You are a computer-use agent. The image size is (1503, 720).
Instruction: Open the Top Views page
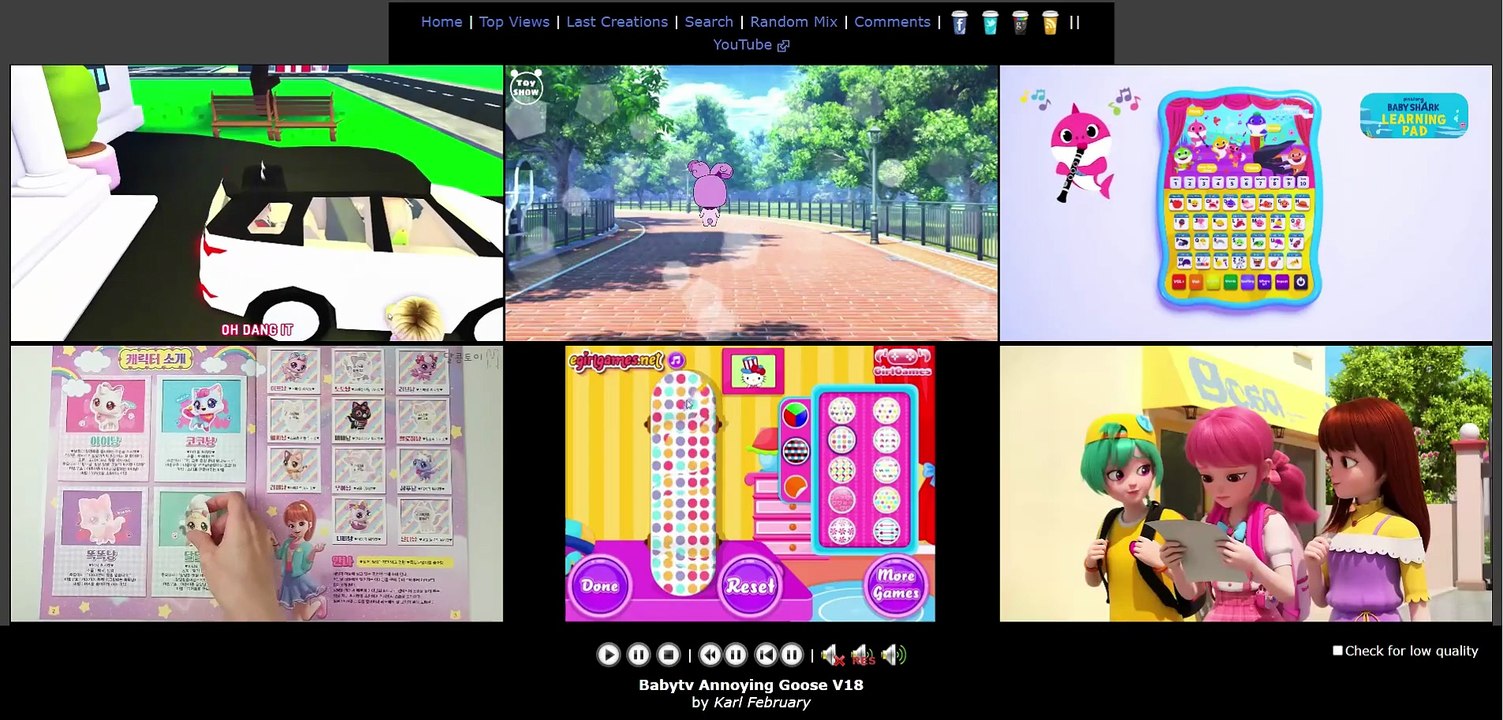coord(514,22)
